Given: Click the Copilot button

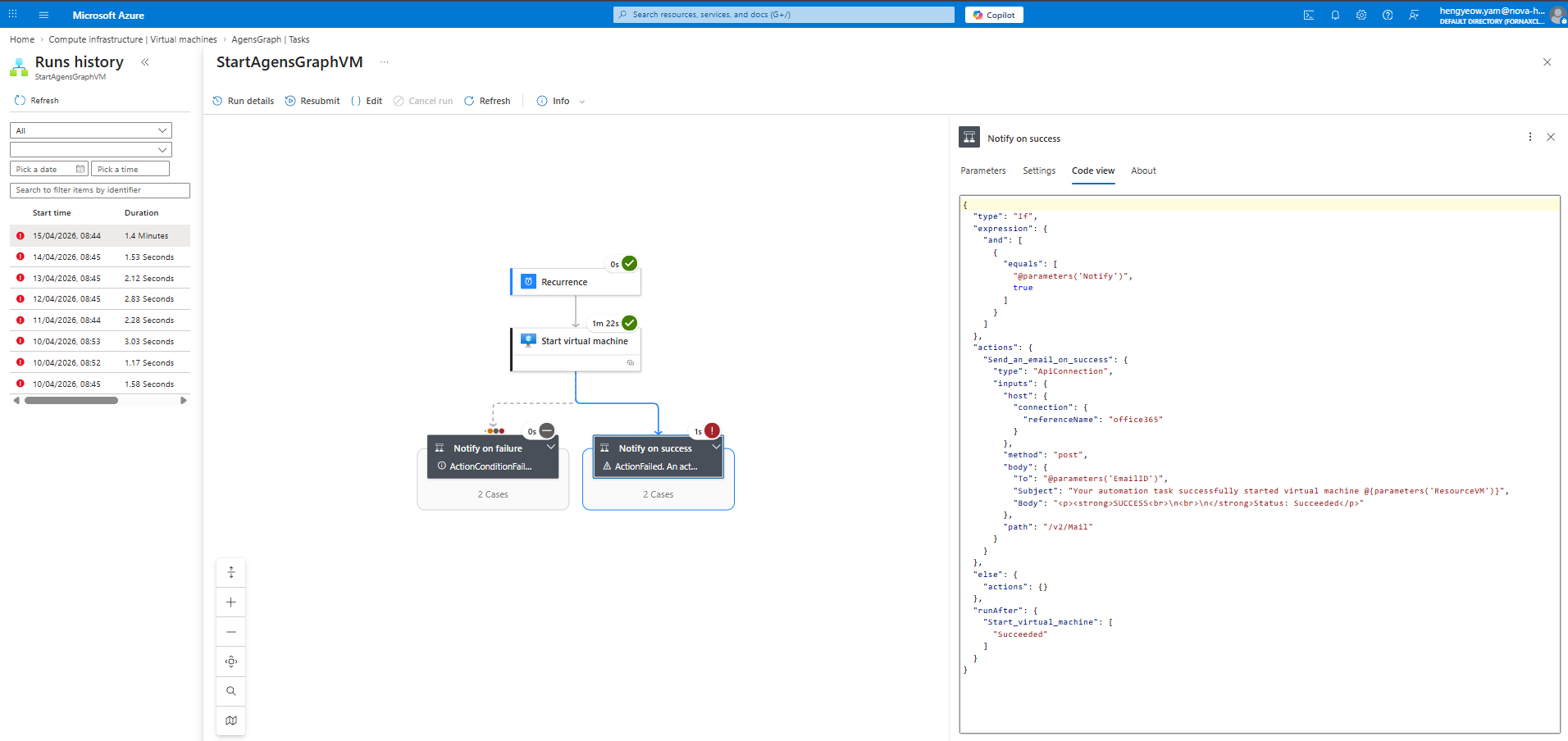Looking at the screenshot, I should [x=994, y=15].
